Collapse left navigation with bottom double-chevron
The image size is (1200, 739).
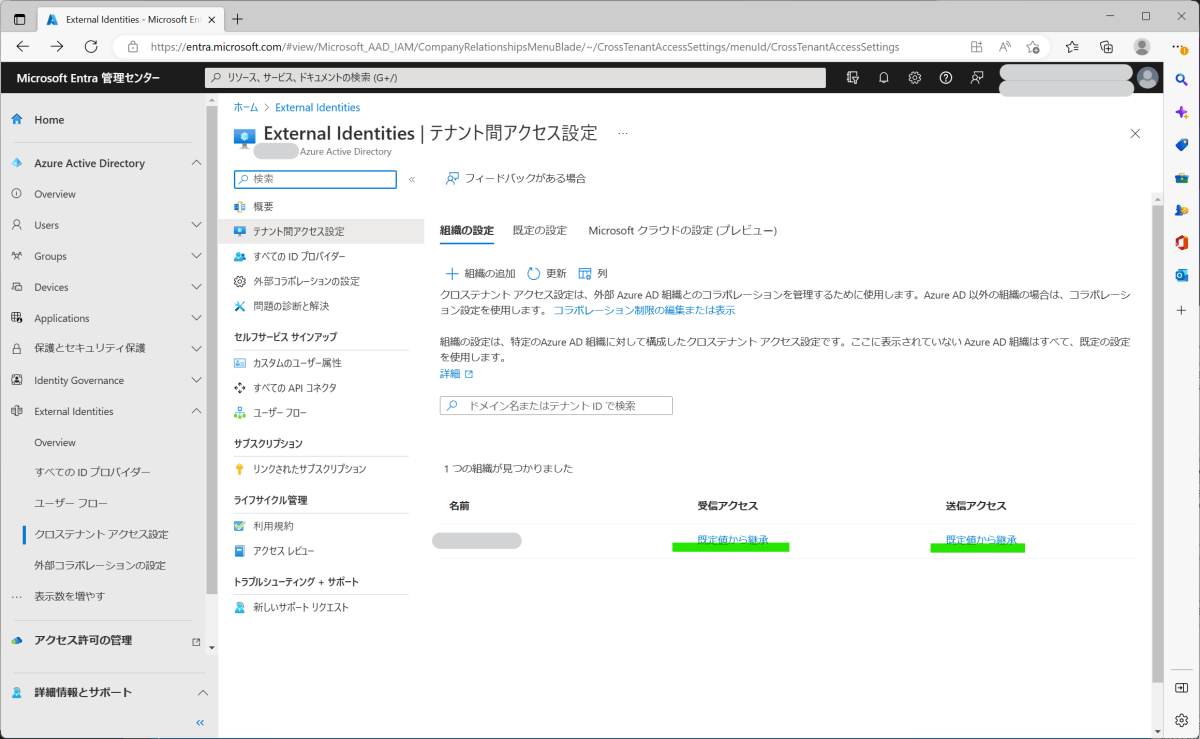(x=200, y=722)
